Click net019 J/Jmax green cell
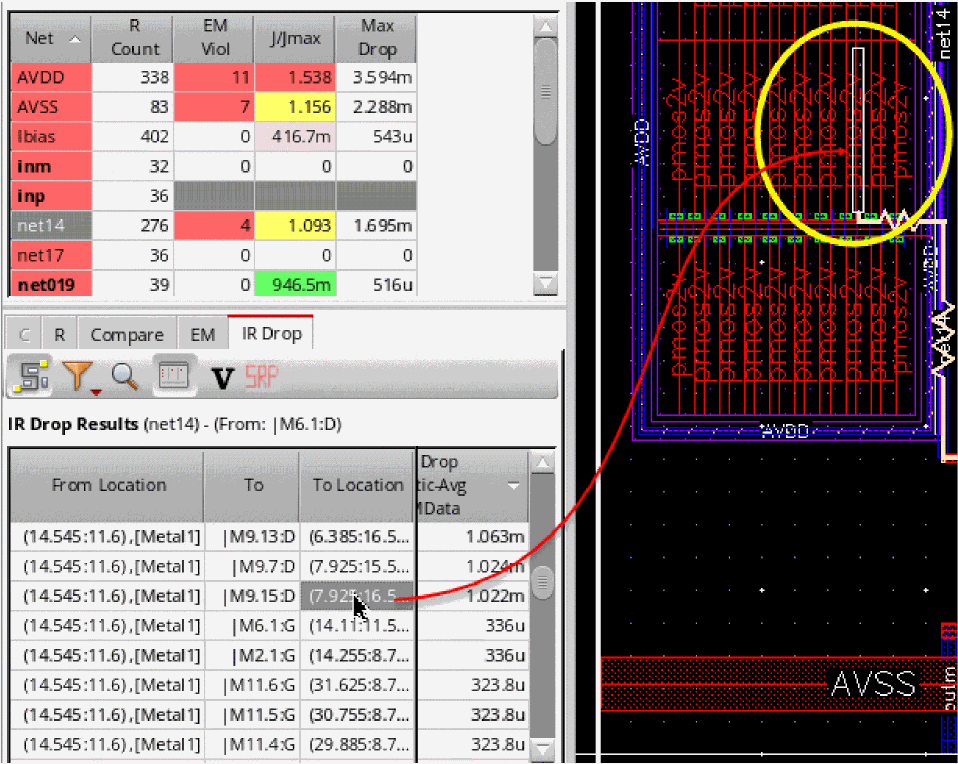The image size is (958, 764). 294,285
